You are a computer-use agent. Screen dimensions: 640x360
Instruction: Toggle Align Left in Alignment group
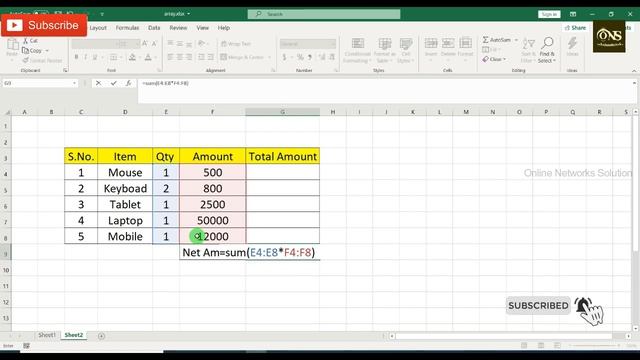(170, 57)
